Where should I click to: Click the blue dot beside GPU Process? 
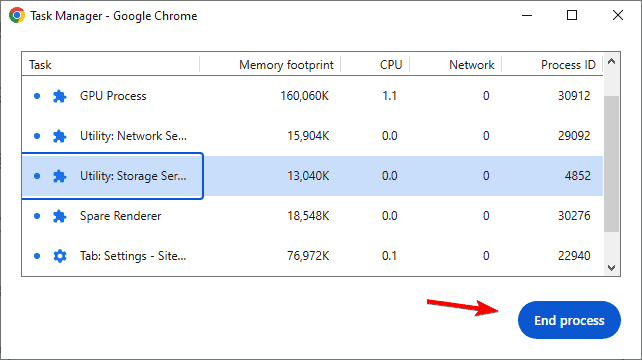click(x=37, y=96)
